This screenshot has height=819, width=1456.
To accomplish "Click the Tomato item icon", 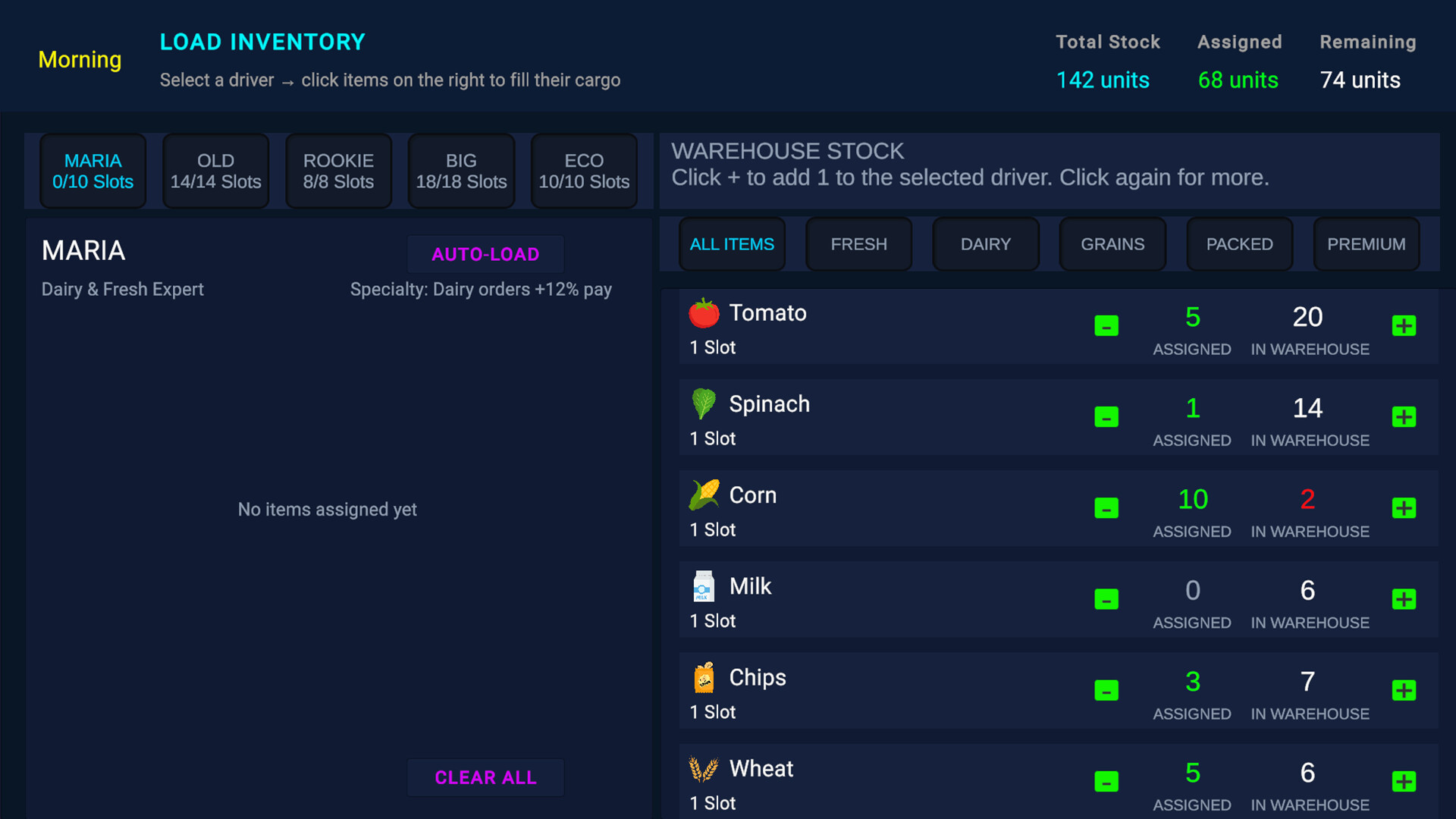I will (x=704, y=312).
